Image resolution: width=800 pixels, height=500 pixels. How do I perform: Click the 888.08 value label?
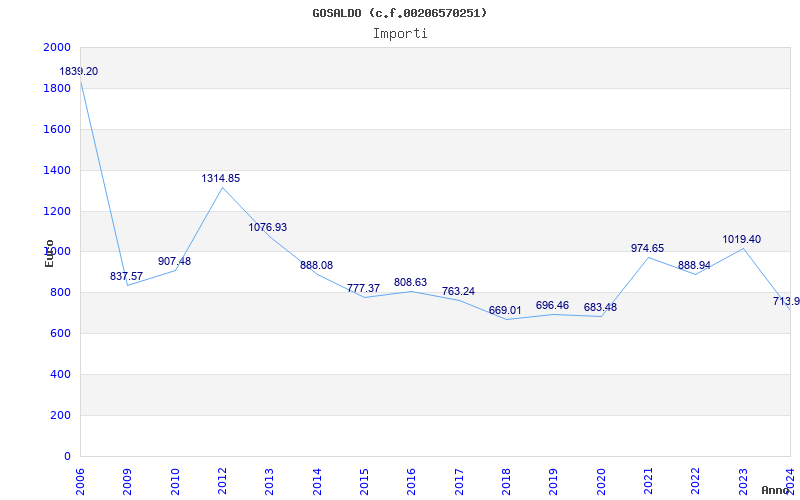point(316,265)
